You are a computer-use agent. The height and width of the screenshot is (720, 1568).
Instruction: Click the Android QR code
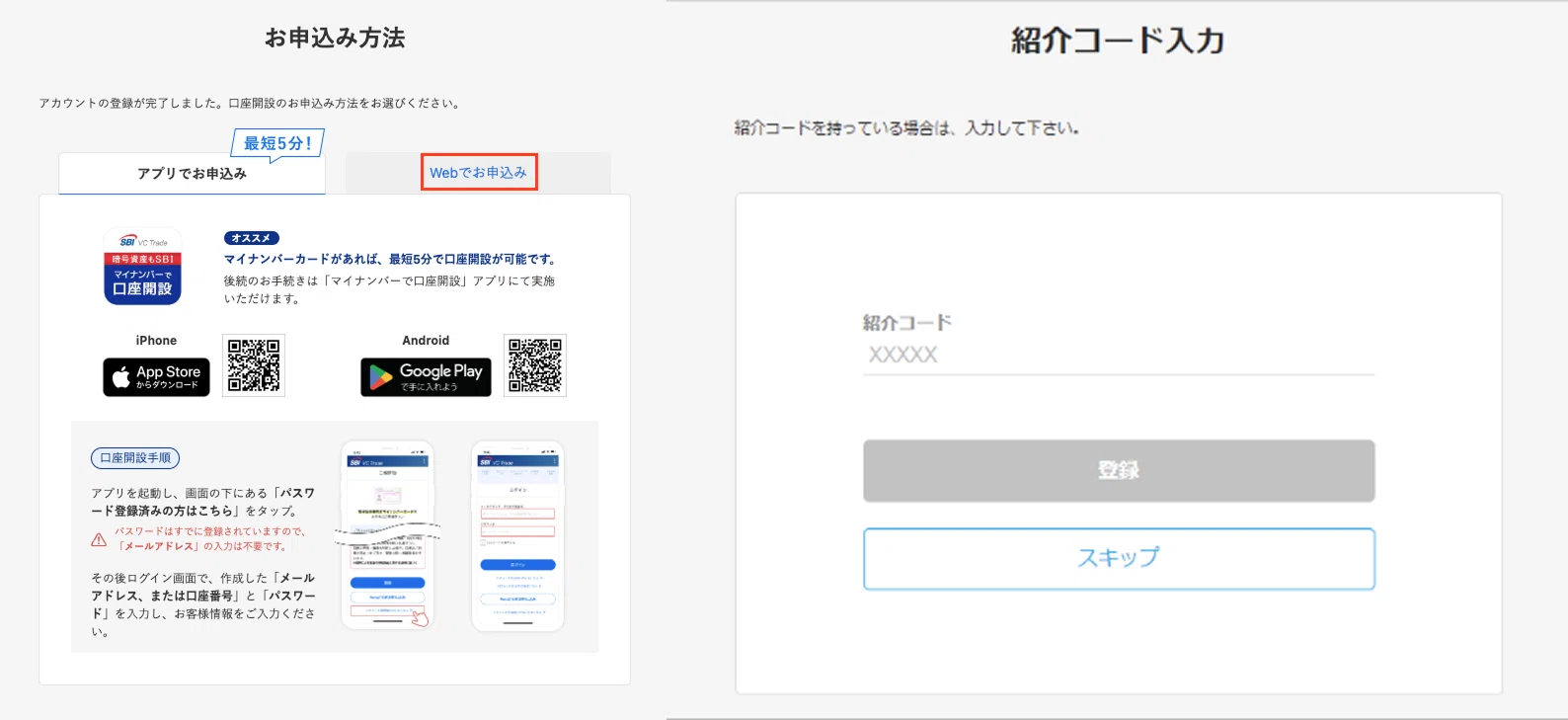click(x=535, y=365)
